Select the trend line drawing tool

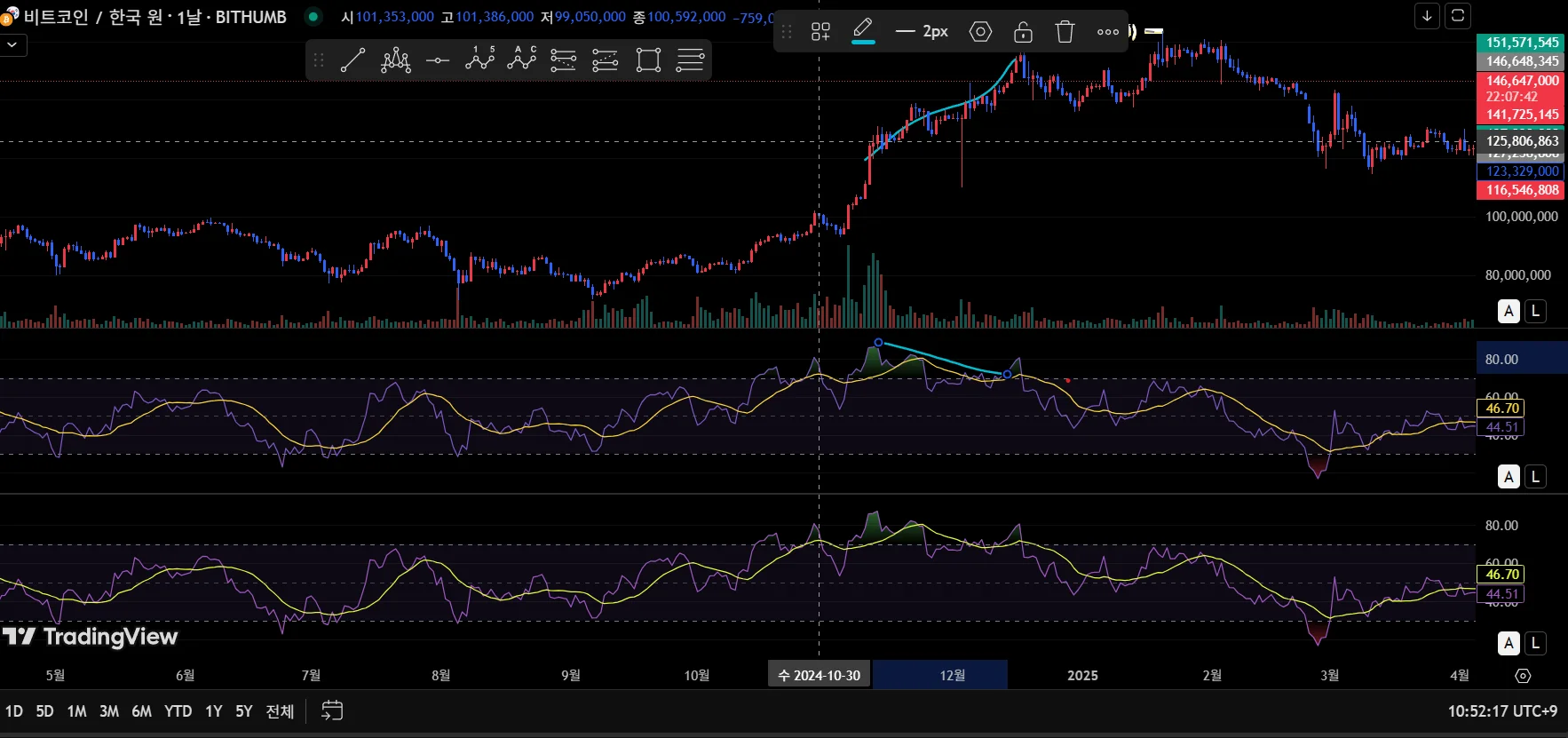coord(352,60)
